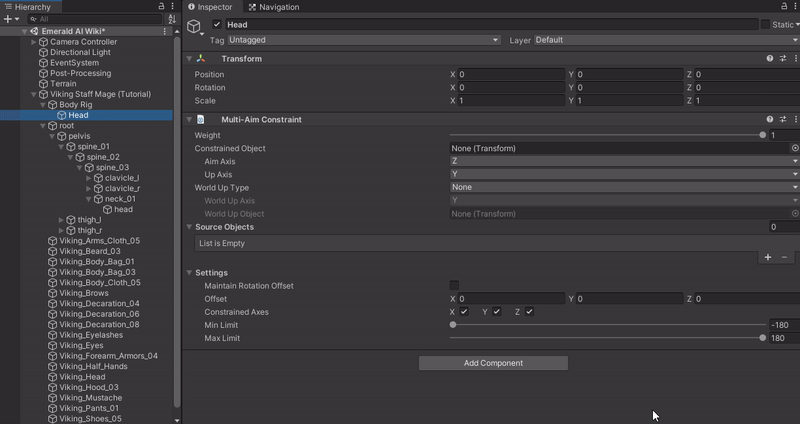This screenshot has height=424, width=800.
Task: Open Constrained Object picker circle icon
Action: click(x=795, y=148)
